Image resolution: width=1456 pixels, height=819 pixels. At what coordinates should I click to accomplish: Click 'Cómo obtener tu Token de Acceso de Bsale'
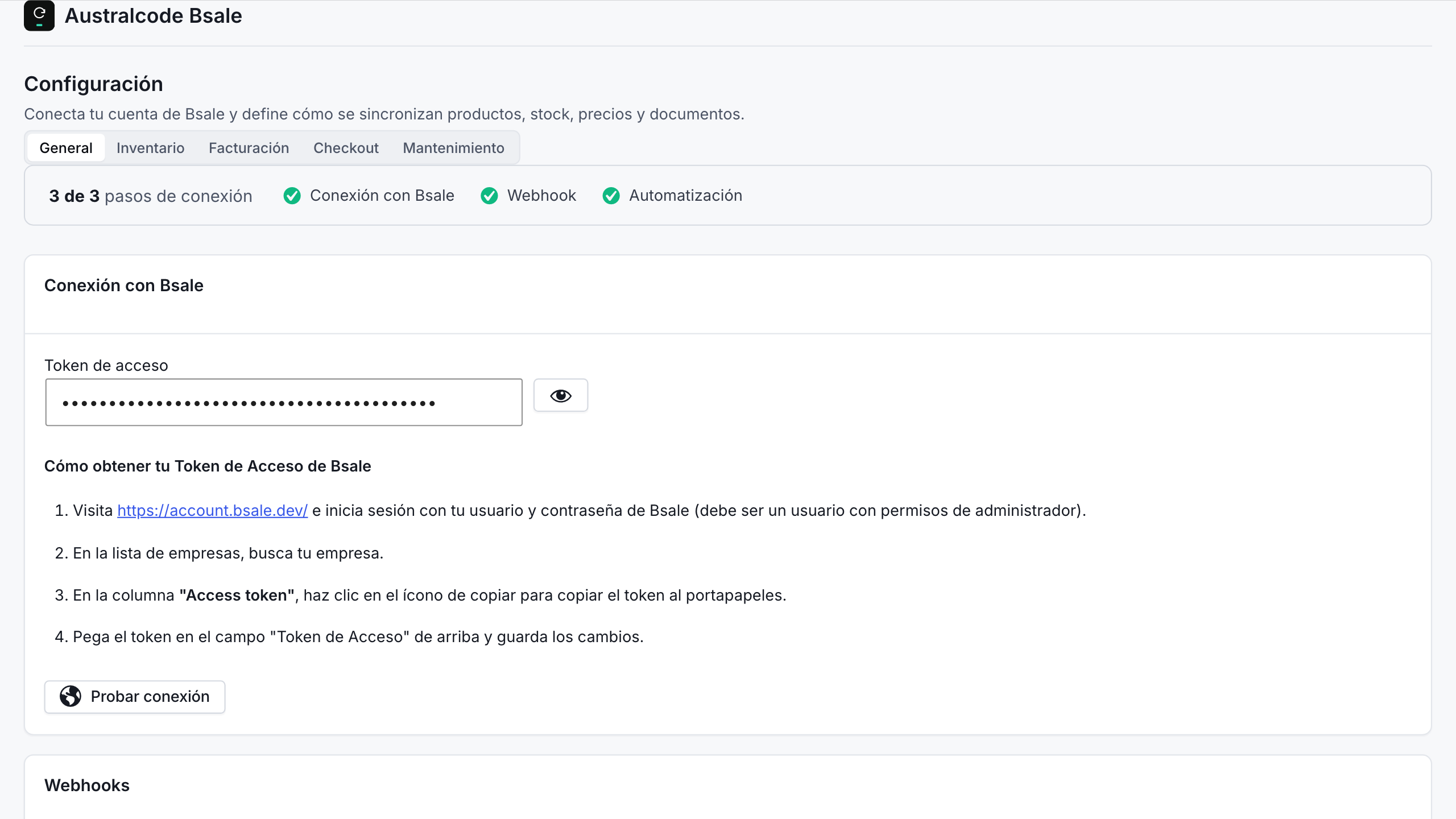coord(208,466)
